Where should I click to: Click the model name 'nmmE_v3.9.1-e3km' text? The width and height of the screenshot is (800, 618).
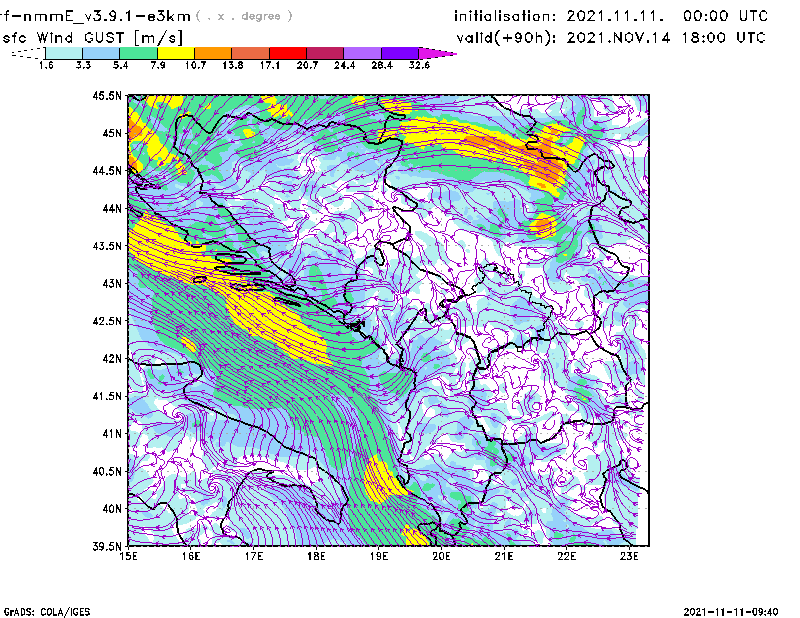pyautogui.click(x=105, y=16)
